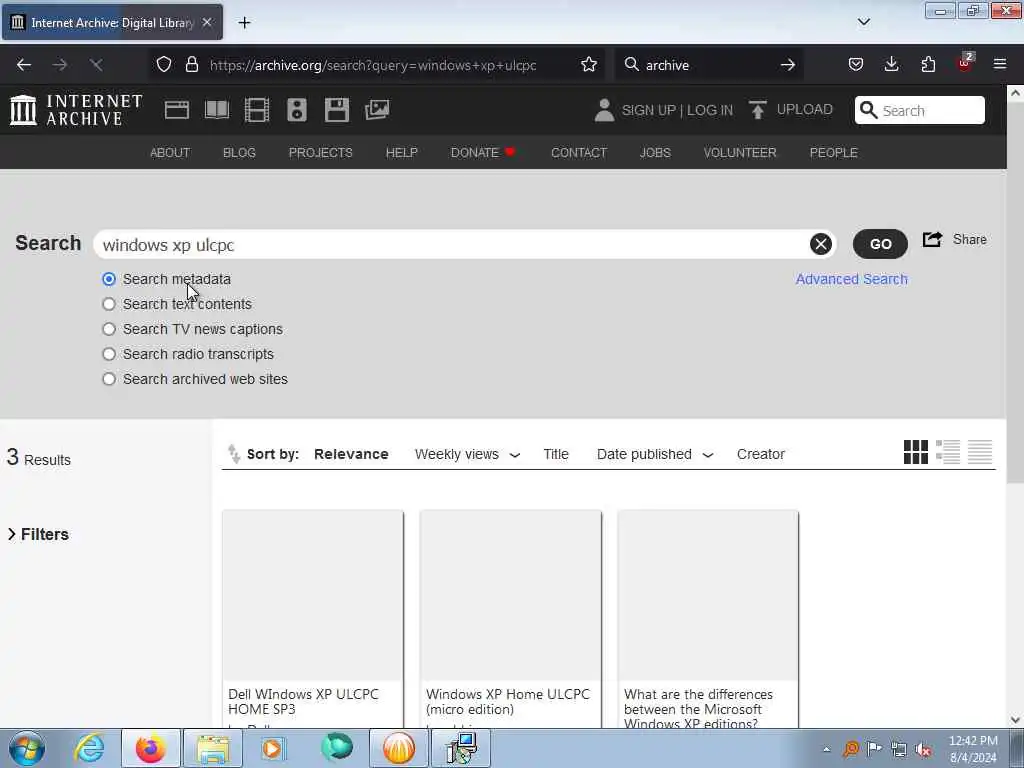
Task: Open the BLOG menu item
Action: [x=239, y=152]
